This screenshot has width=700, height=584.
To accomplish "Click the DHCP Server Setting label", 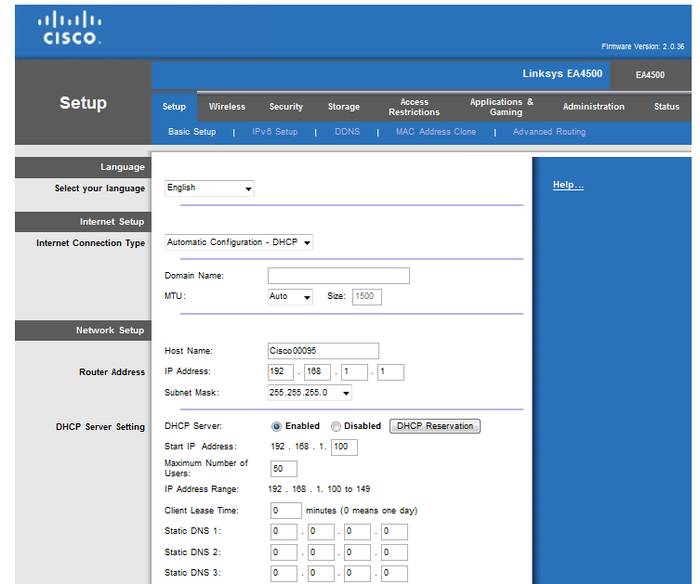I will pyautogui.click(x=100, y=427).
